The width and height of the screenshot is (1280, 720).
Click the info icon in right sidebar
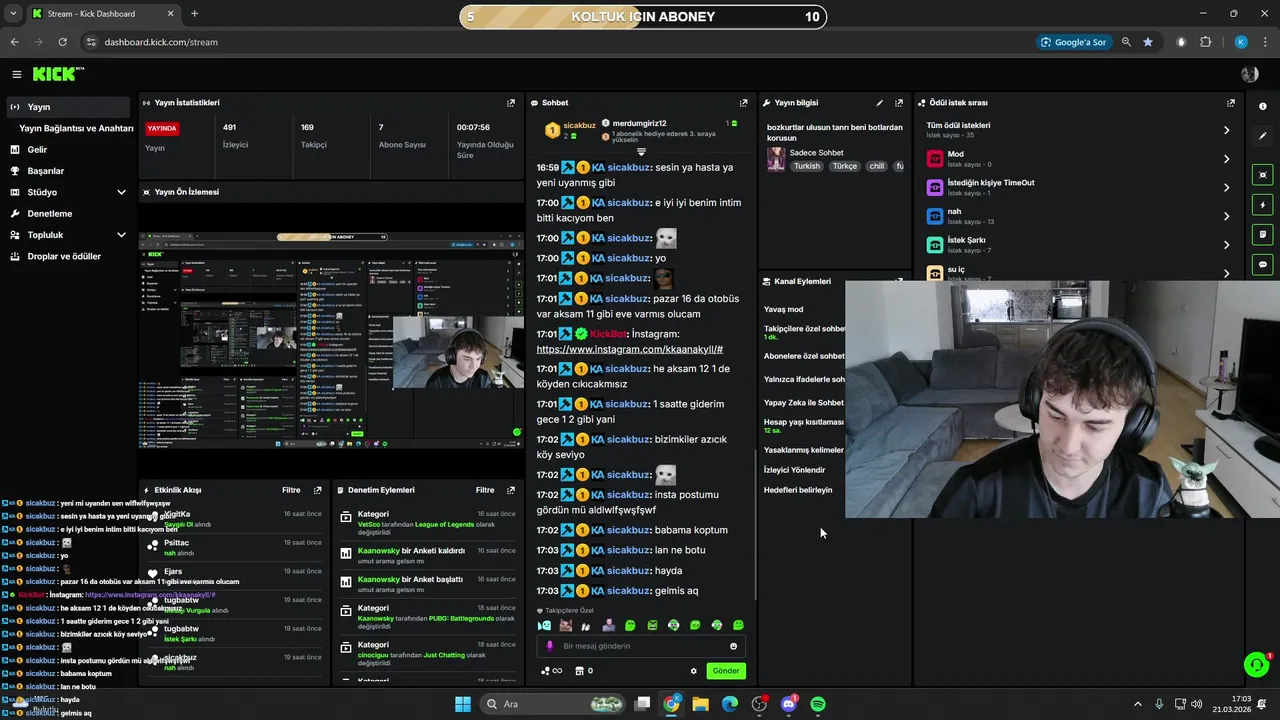tap(1263, 106)
